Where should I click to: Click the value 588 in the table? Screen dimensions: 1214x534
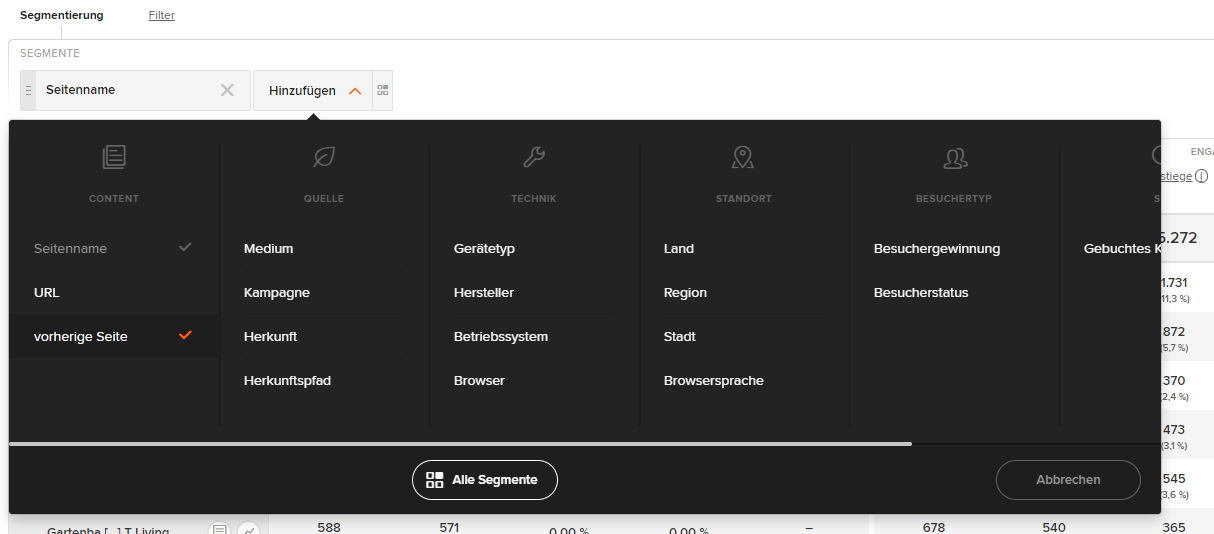[329, 526]
